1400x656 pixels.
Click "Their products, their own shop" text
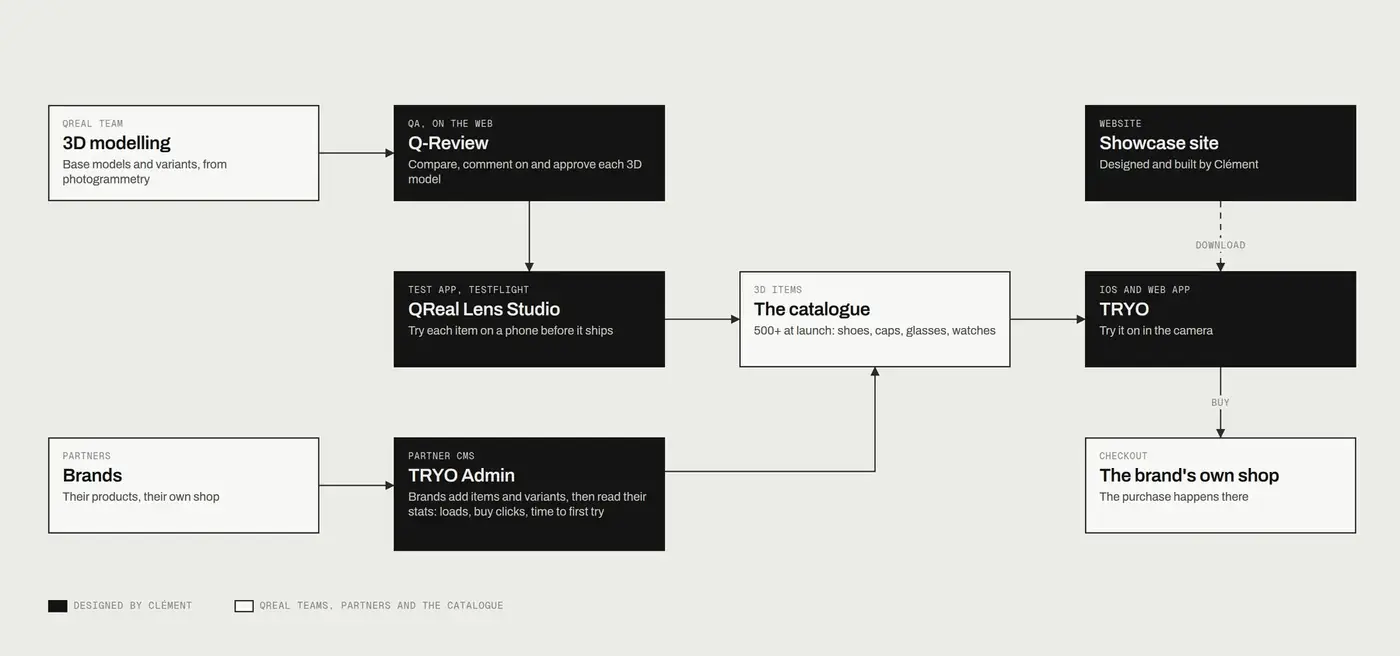point(141,497)
